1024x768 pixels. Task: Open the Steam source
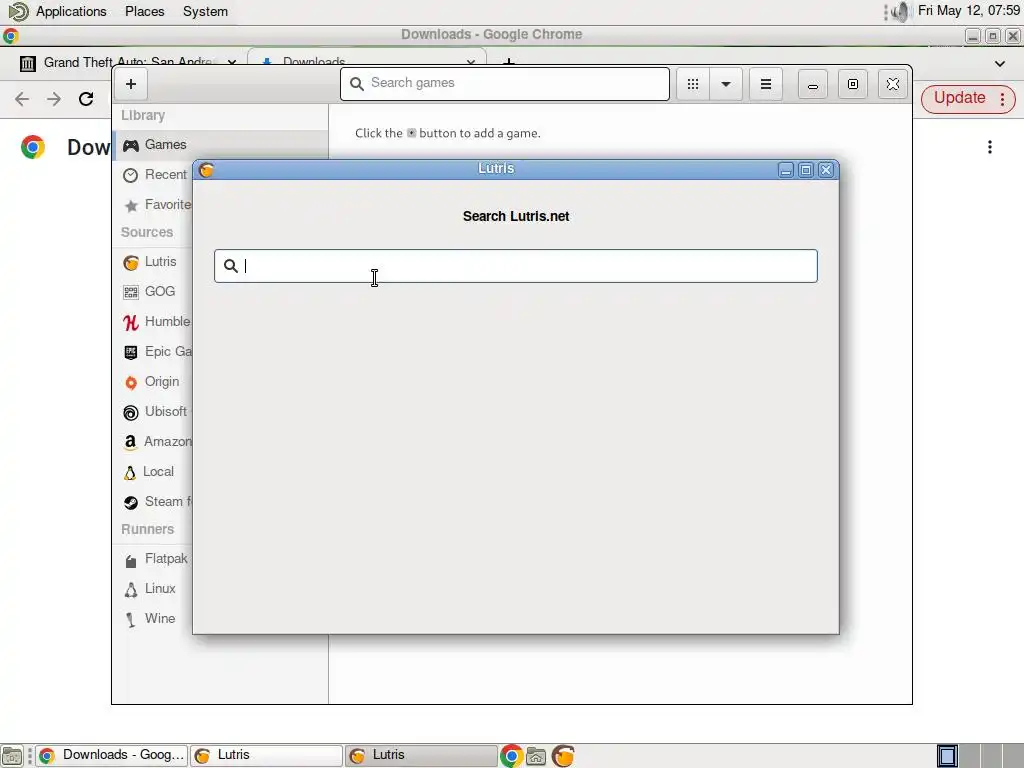[x=155, y=502]
